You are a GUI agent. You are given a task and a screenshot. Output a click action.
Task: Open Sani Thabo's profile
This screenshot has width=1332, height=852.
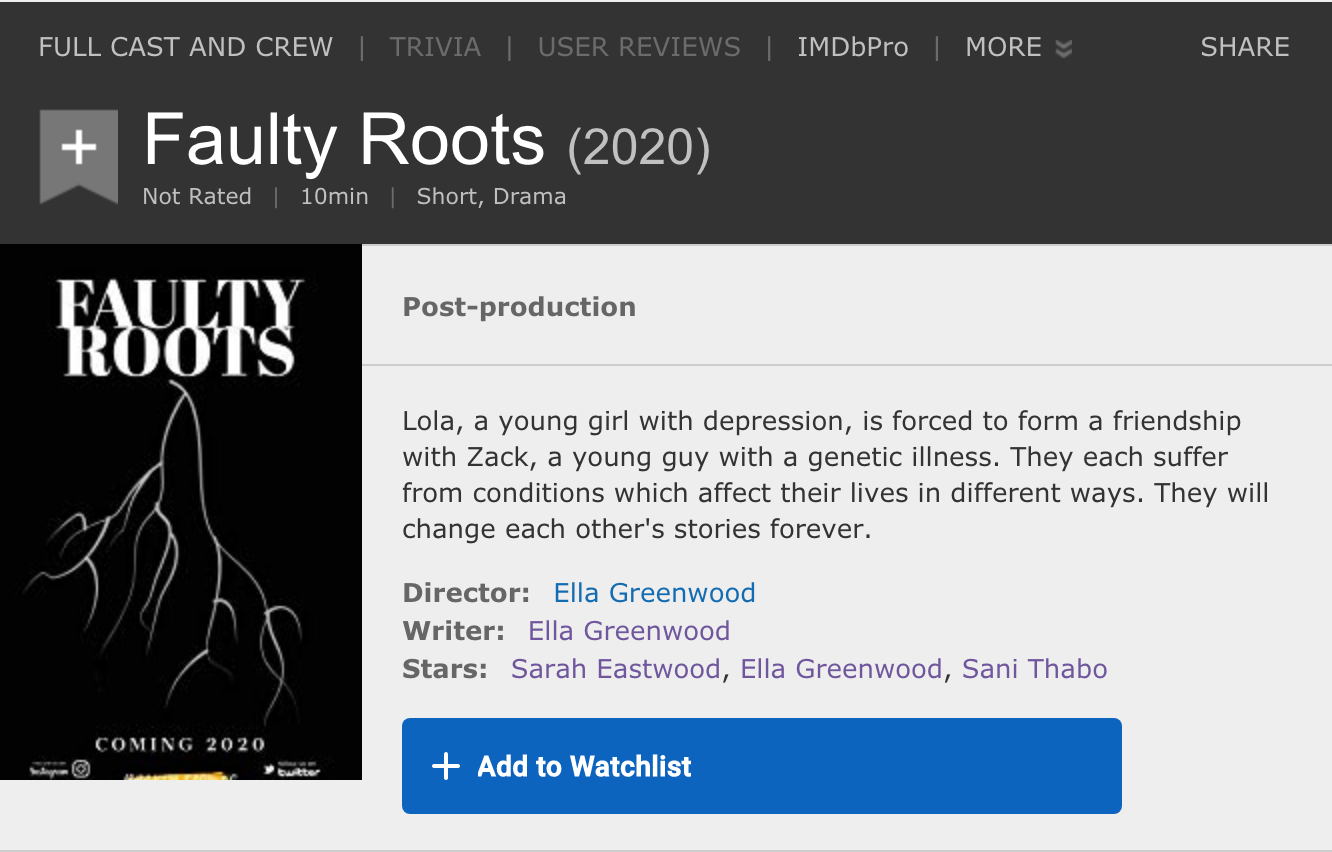(1035, 669)
